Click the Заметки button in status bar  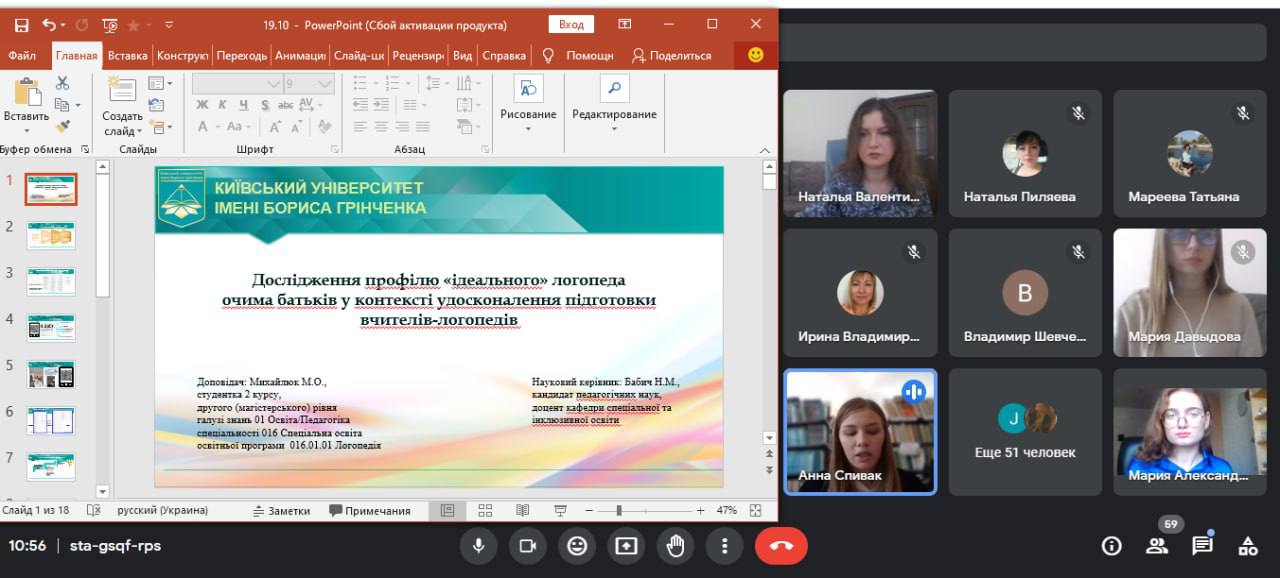click(281, 510)
